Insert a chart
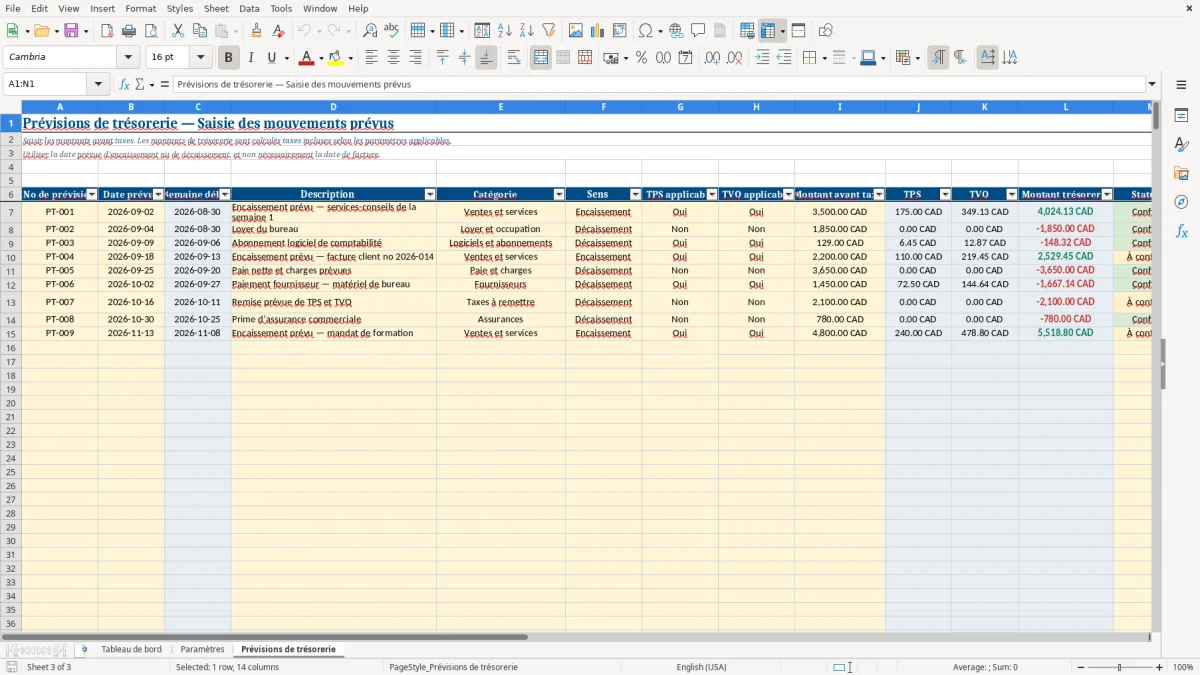Image resolution: width=1200 pixels, height=675 pixels. (598, 31)
